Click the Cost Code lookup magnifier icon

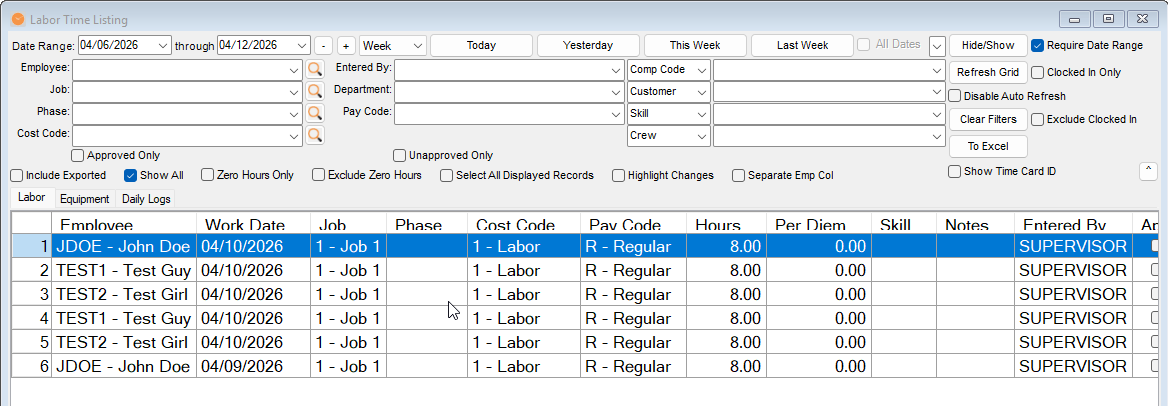(314, 134)
